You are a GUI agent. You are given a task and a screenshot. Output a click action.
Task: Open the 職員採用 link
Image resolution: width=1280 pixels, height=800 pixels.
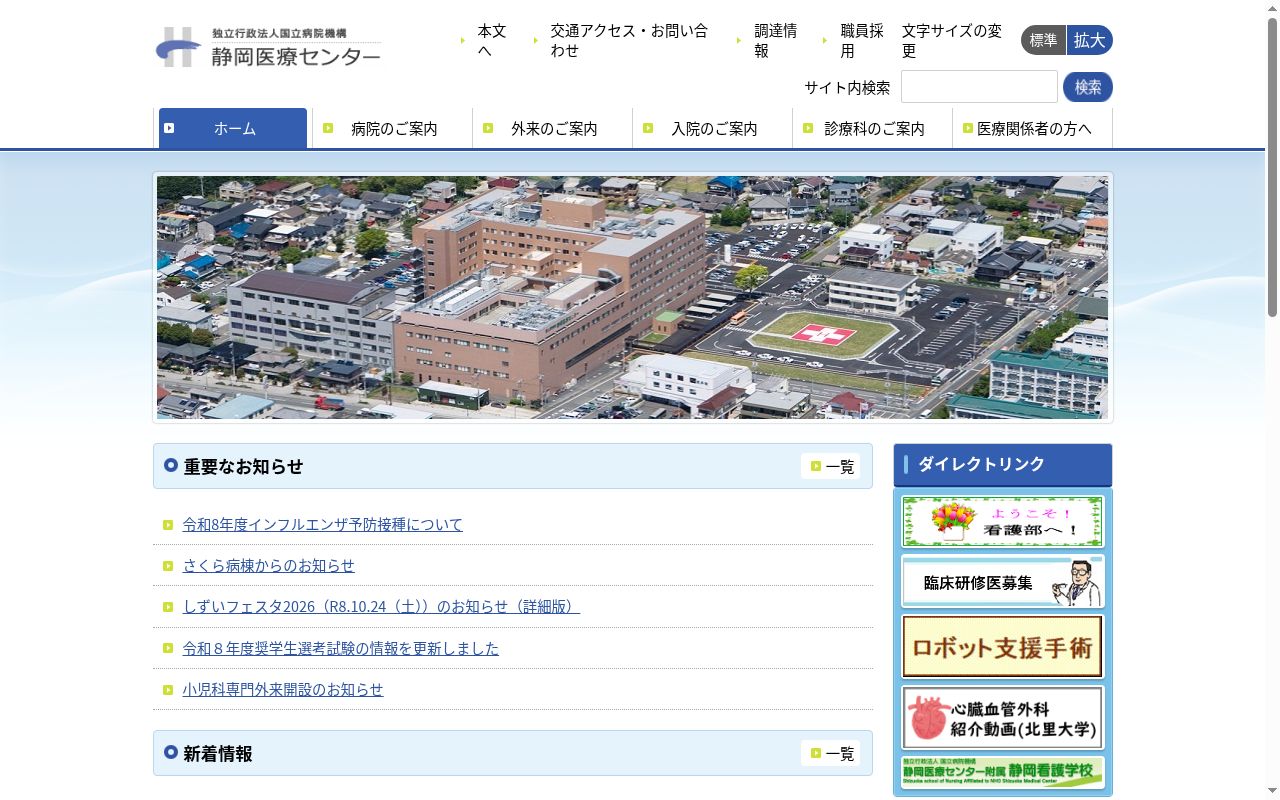(862, 41)
